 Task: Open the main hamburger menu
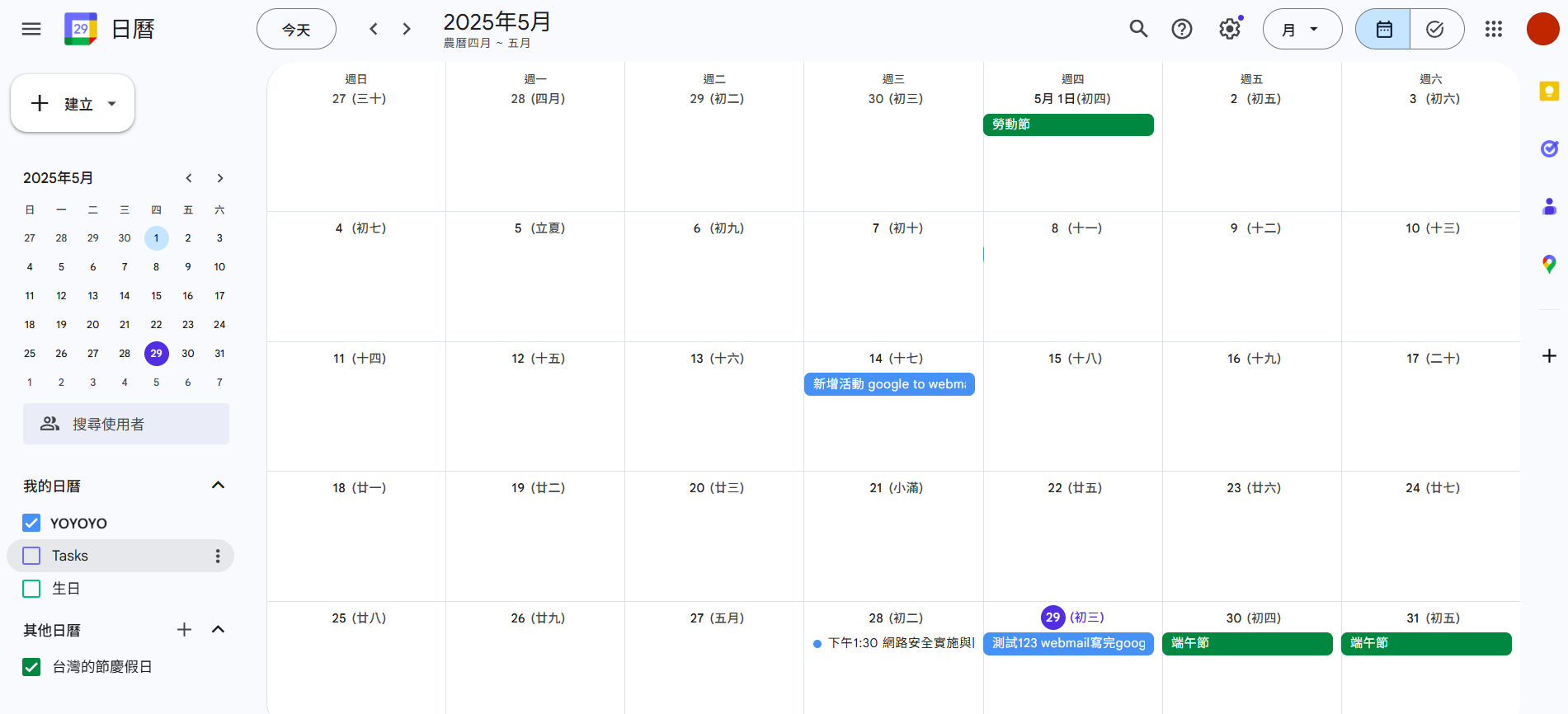click(x=31, y=30)
